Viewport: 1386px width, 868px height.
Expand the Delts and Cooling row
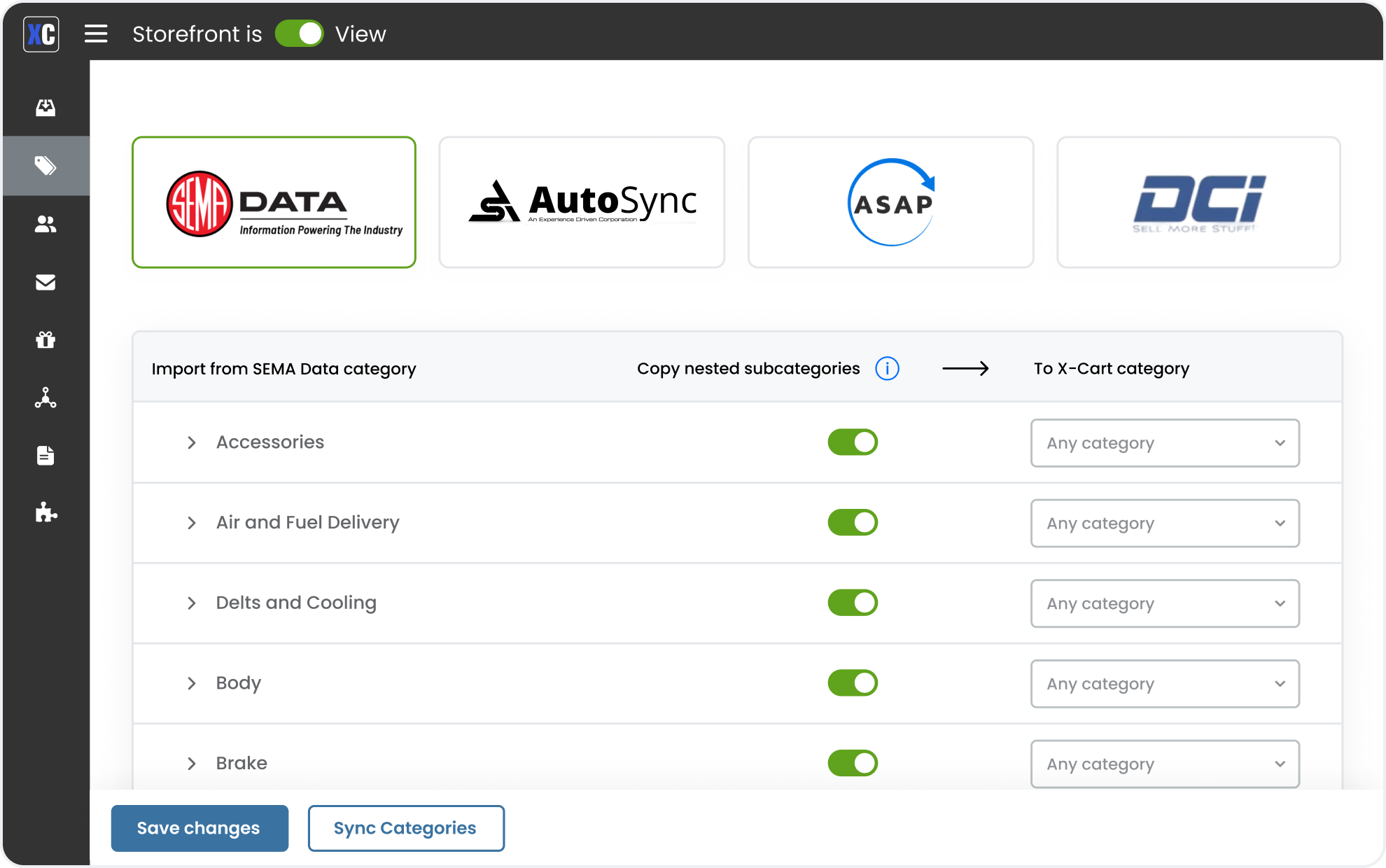pyautogui.click(x=191, y=603)
